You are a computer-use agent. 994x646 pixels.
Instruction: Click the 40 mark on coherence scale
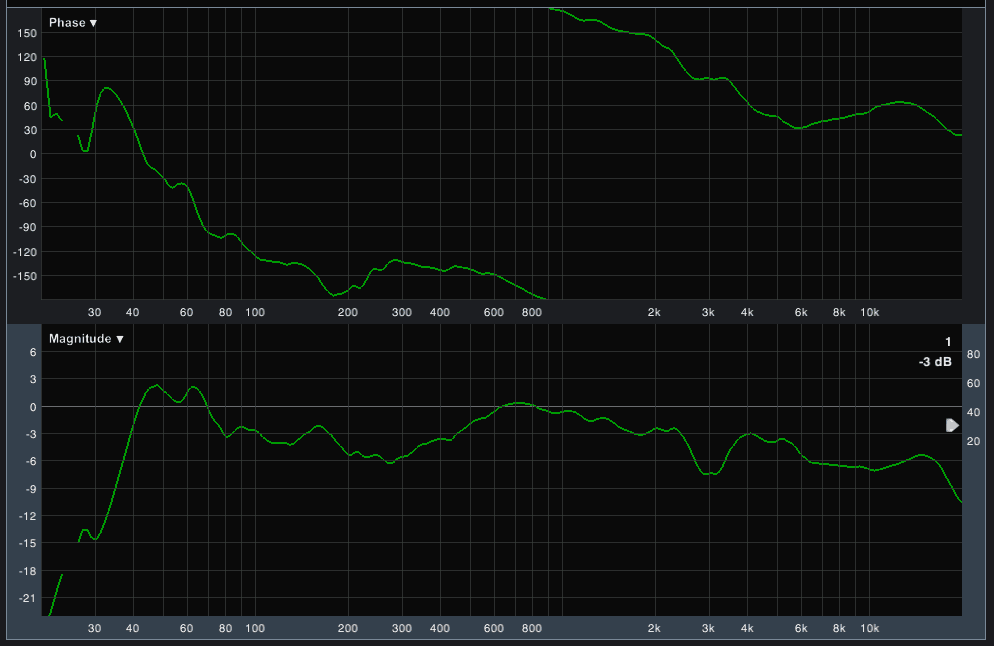pos(973,412)
